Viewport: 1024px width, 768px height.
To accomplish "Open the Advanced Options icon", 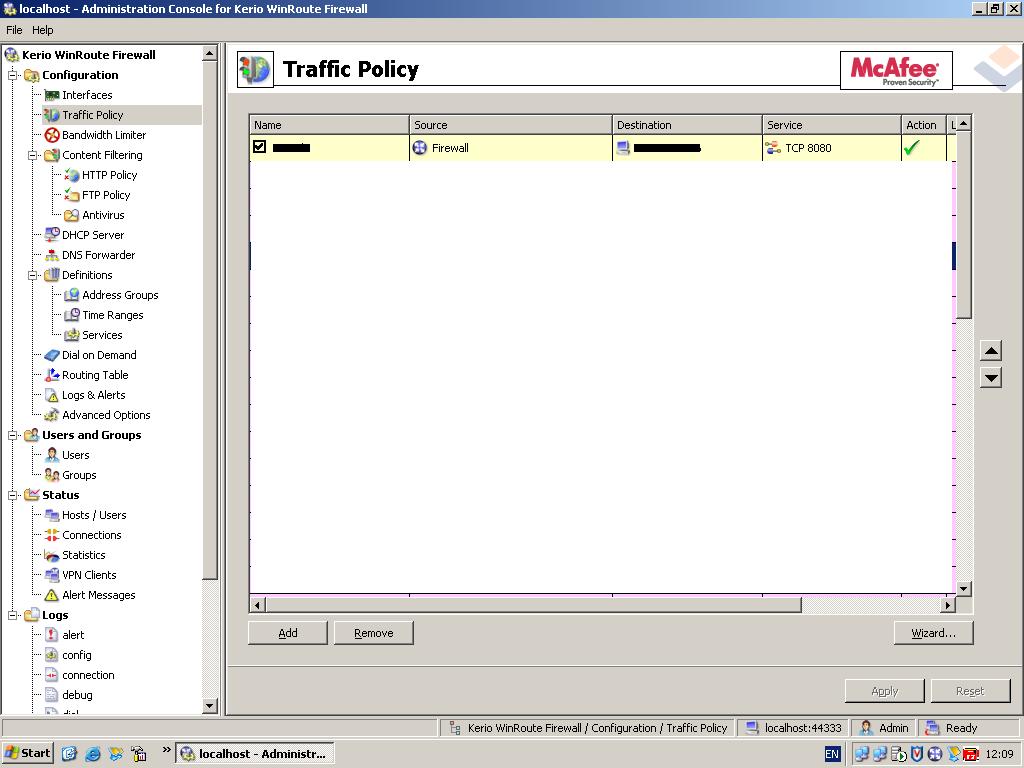I will 52,415.
